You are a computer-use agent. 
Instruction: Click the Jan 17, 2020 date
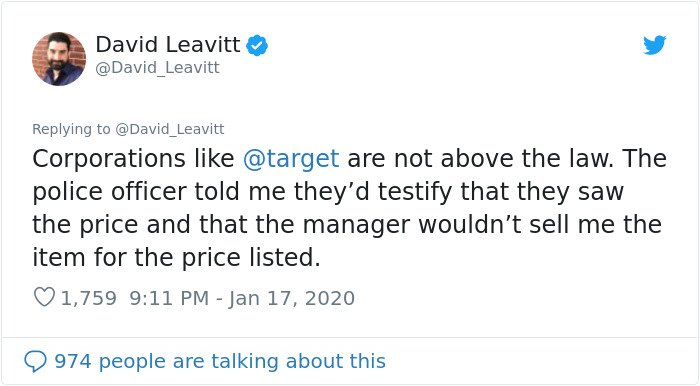292,298
